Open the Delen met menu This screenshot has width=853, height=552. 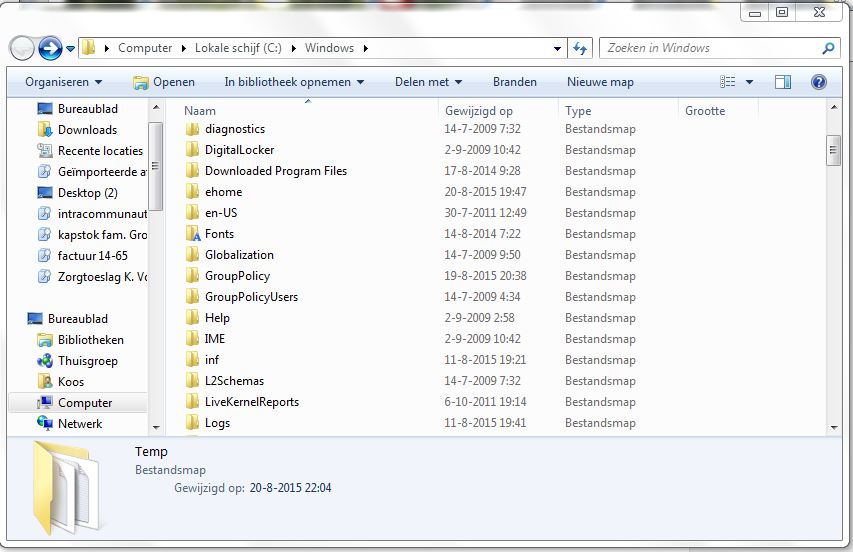(x=428, y=82)
